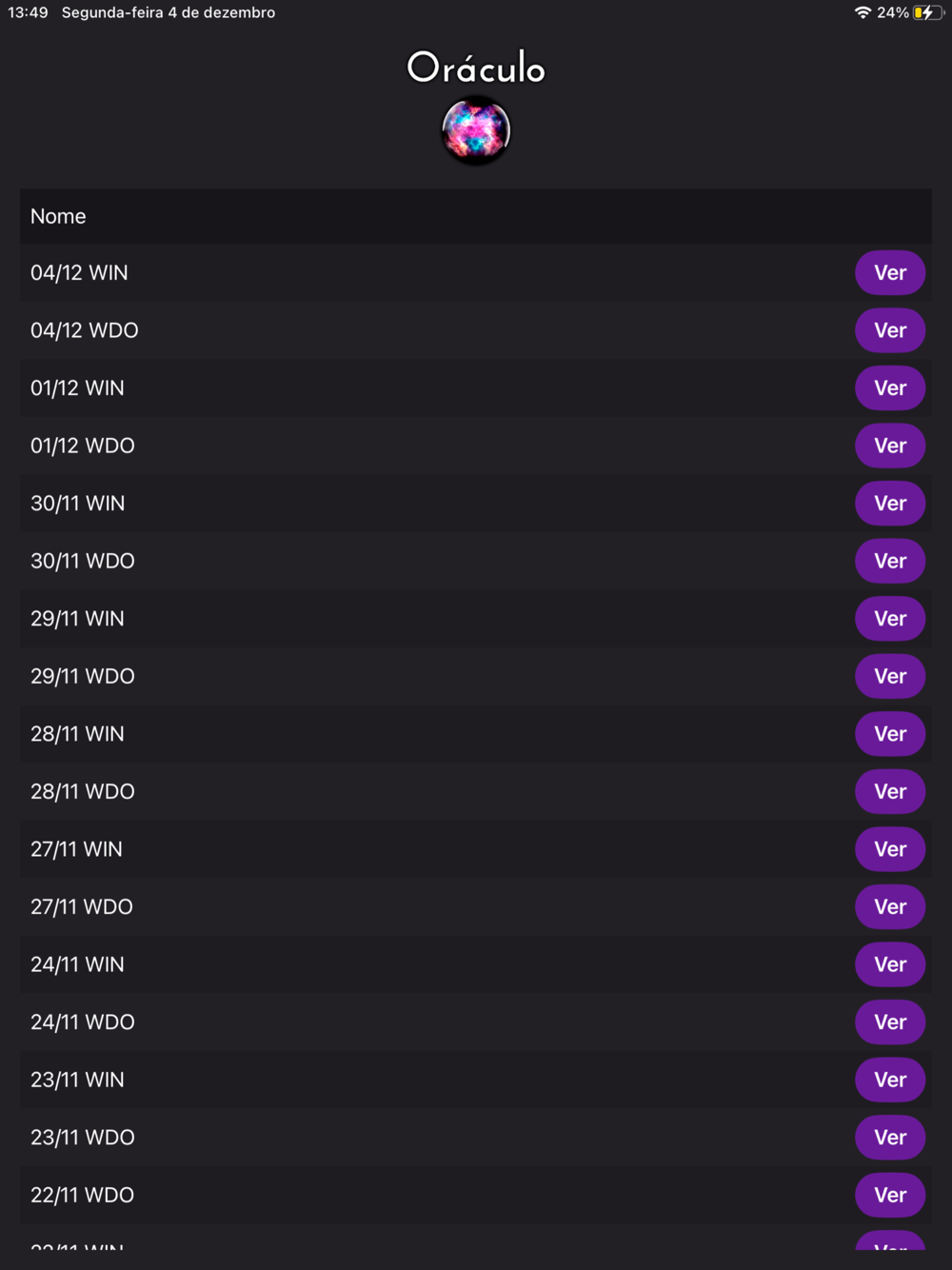Click the Oráculo title heading

tap(476, 68)
